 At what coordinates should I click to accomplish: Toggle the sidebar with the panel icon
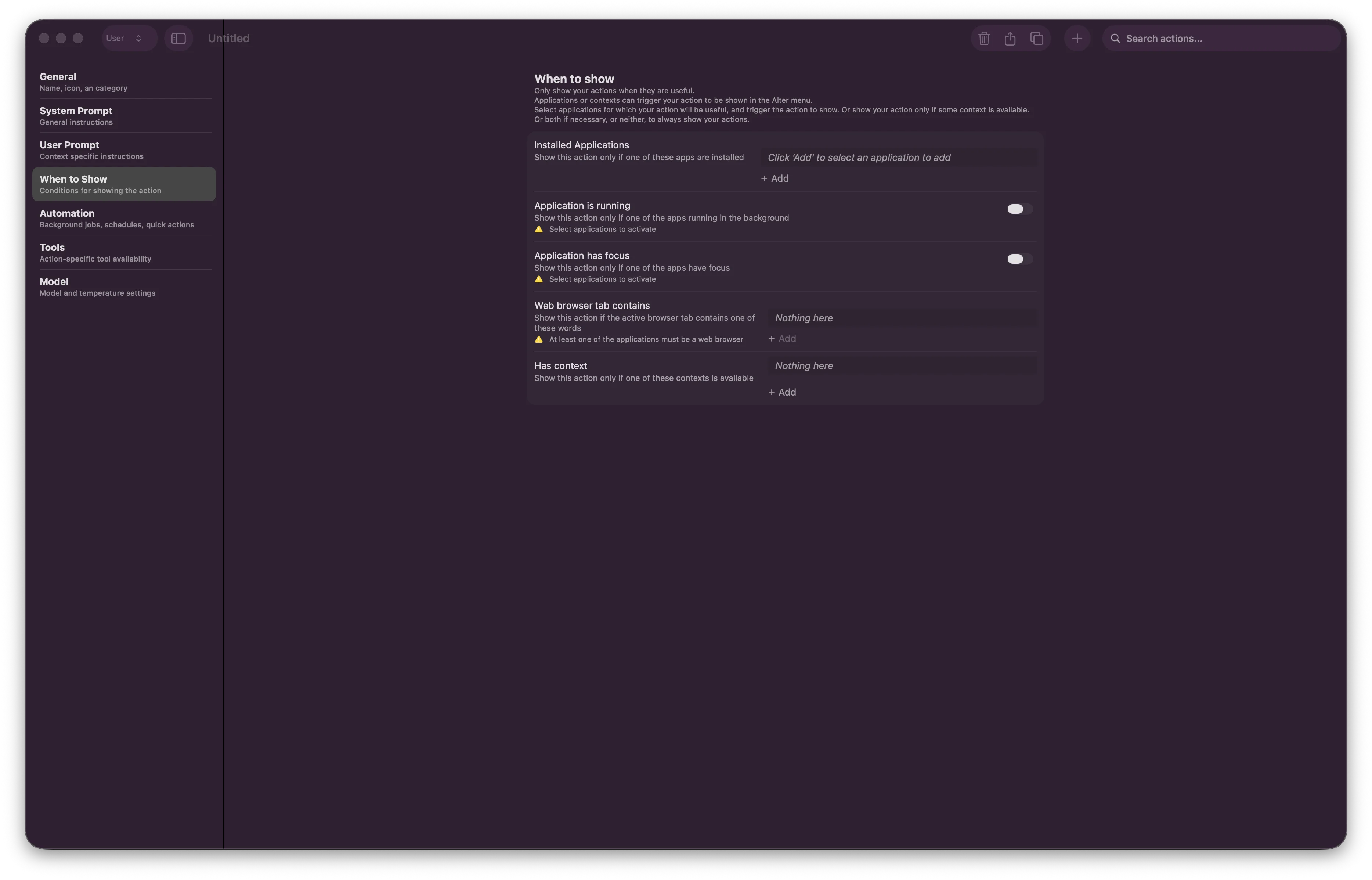[178, 38]
